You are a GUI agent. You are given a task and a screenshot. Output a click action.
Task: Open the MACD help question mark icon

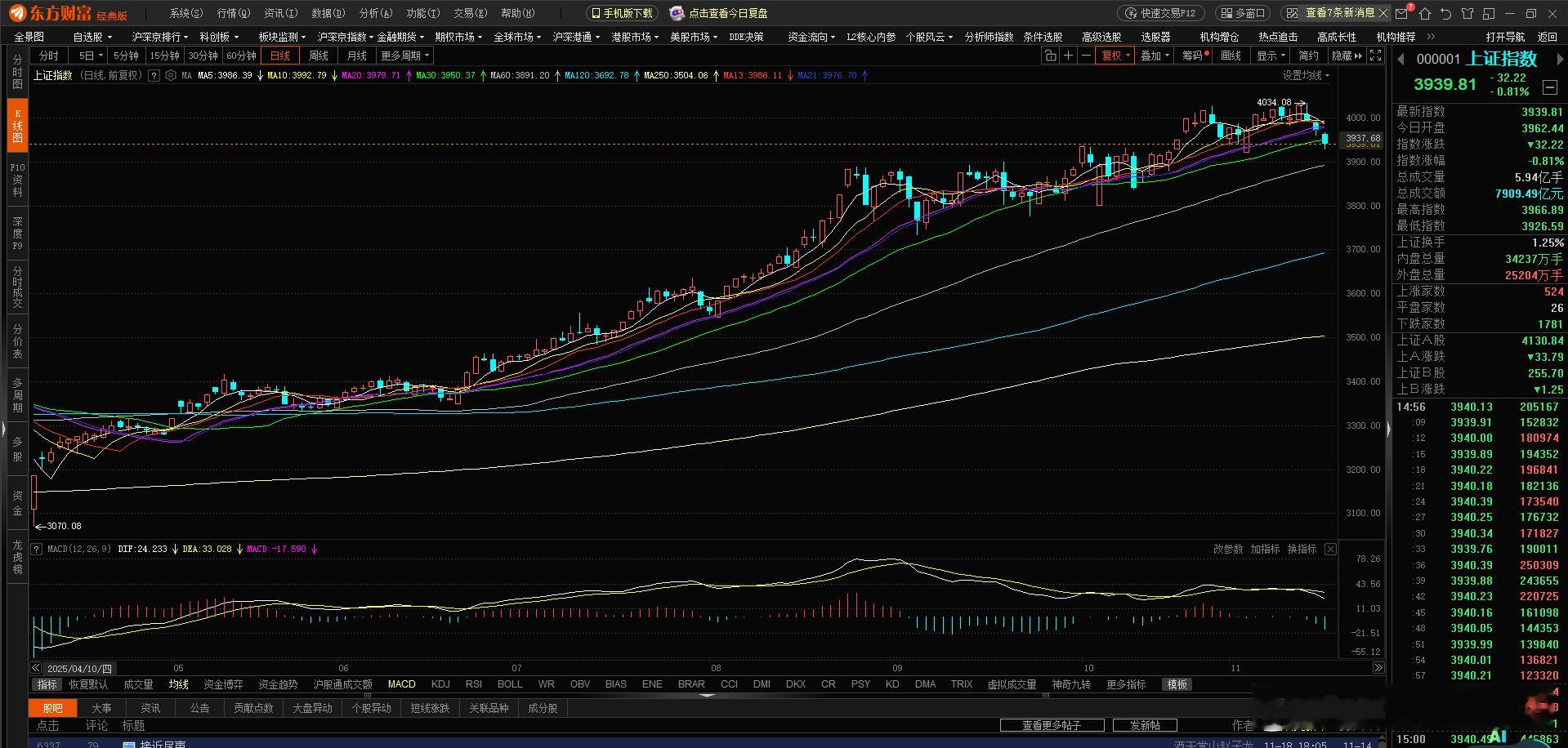pyautogui.click(x=37, y=549)
